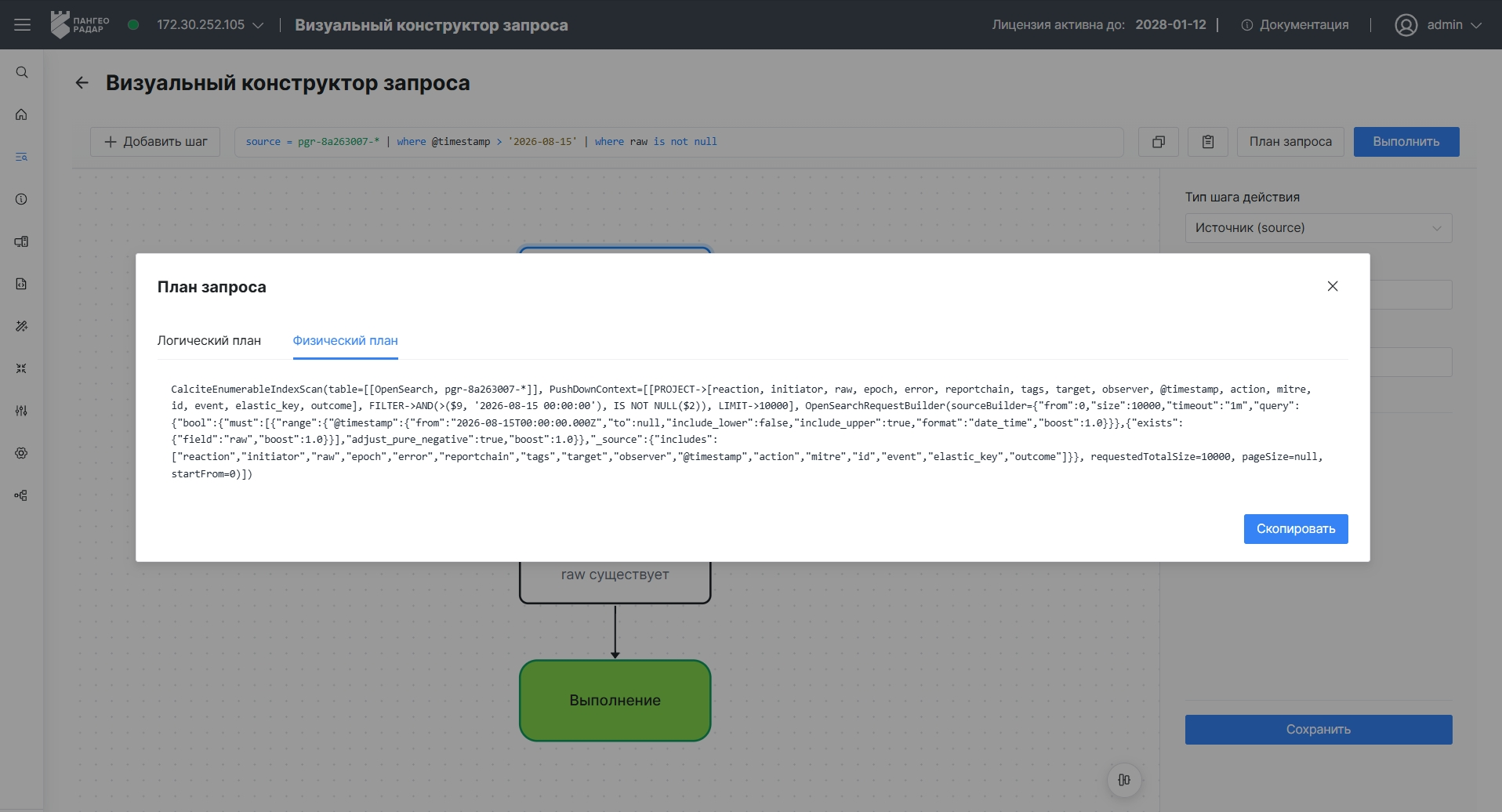Click the sliders icon in the sidebar
This screenshot has width=1502, height=812.
[x=22, y=411]
